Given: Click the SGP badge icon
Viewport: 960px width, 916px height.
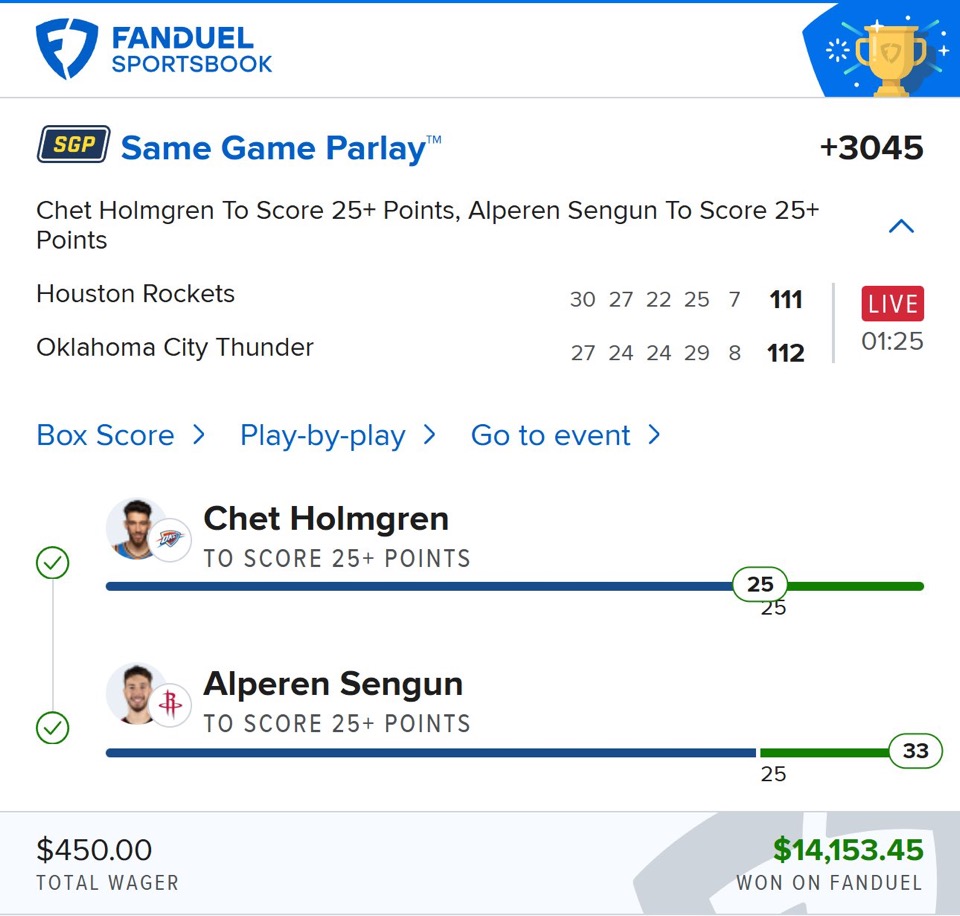Looking at the screenshot, I should pyautogui.click(x=73, y=146).
